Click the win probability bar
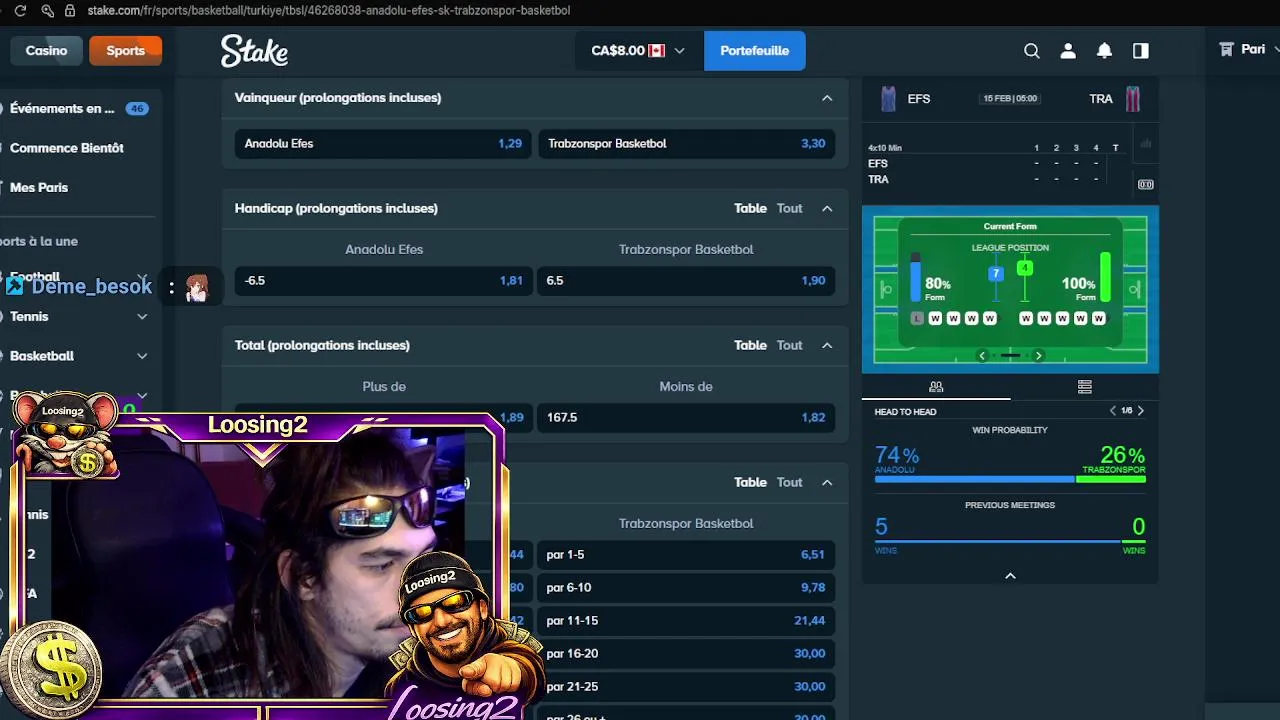The width and height of the screenshot is (1280, 720). coord(1010,480)
